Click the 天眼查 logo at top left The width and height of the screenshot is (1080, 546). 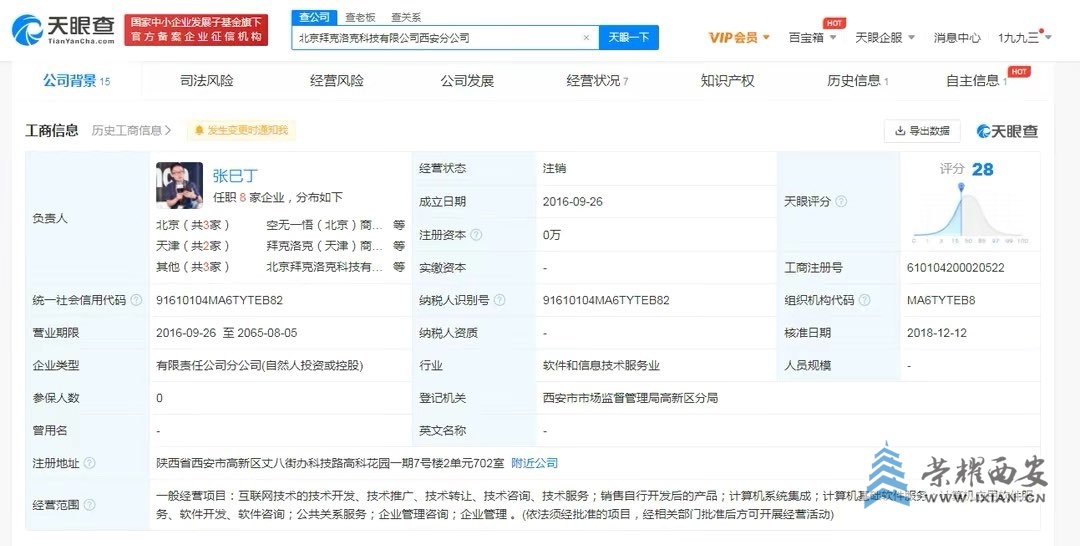pos(63,30)
